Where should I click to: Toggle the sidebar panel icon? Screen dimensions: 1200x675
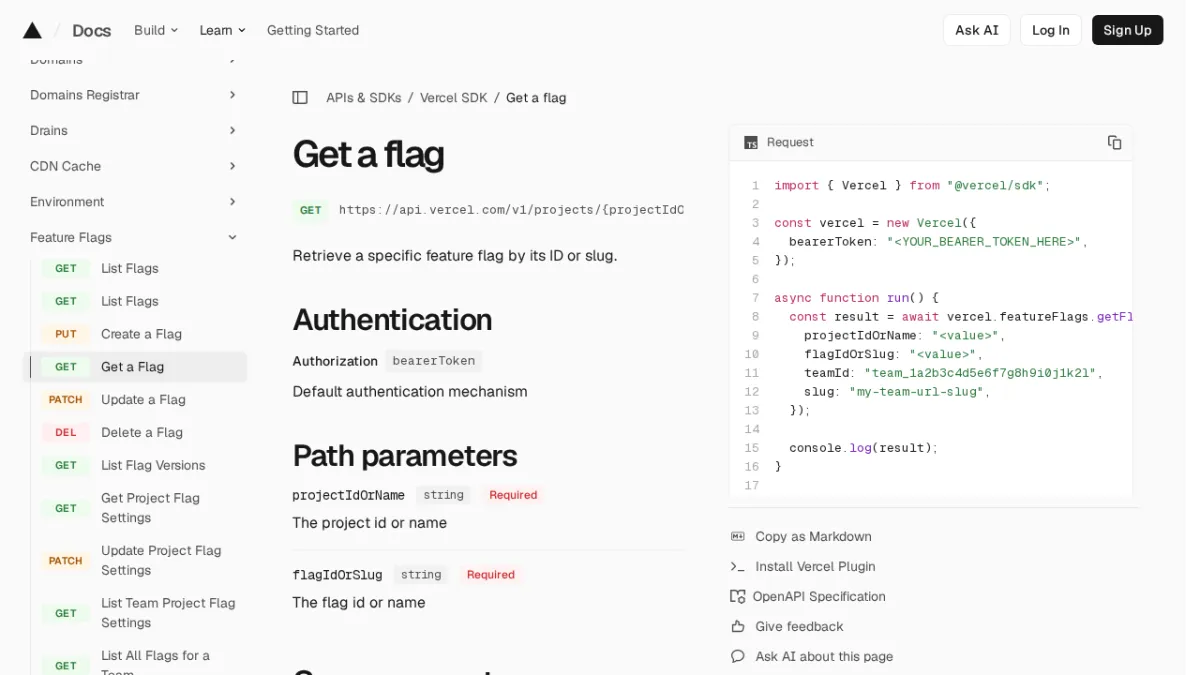[300, 97]
